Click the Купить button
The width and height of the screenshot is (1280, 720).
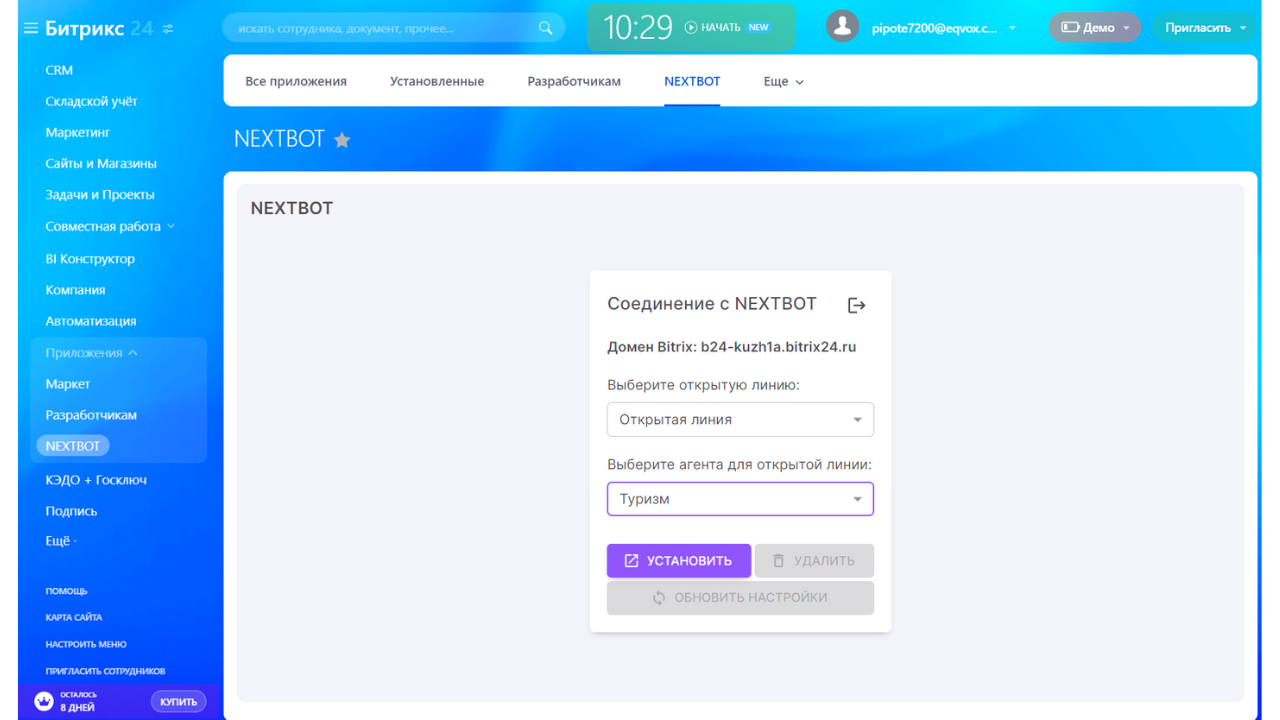pos(179,702)
